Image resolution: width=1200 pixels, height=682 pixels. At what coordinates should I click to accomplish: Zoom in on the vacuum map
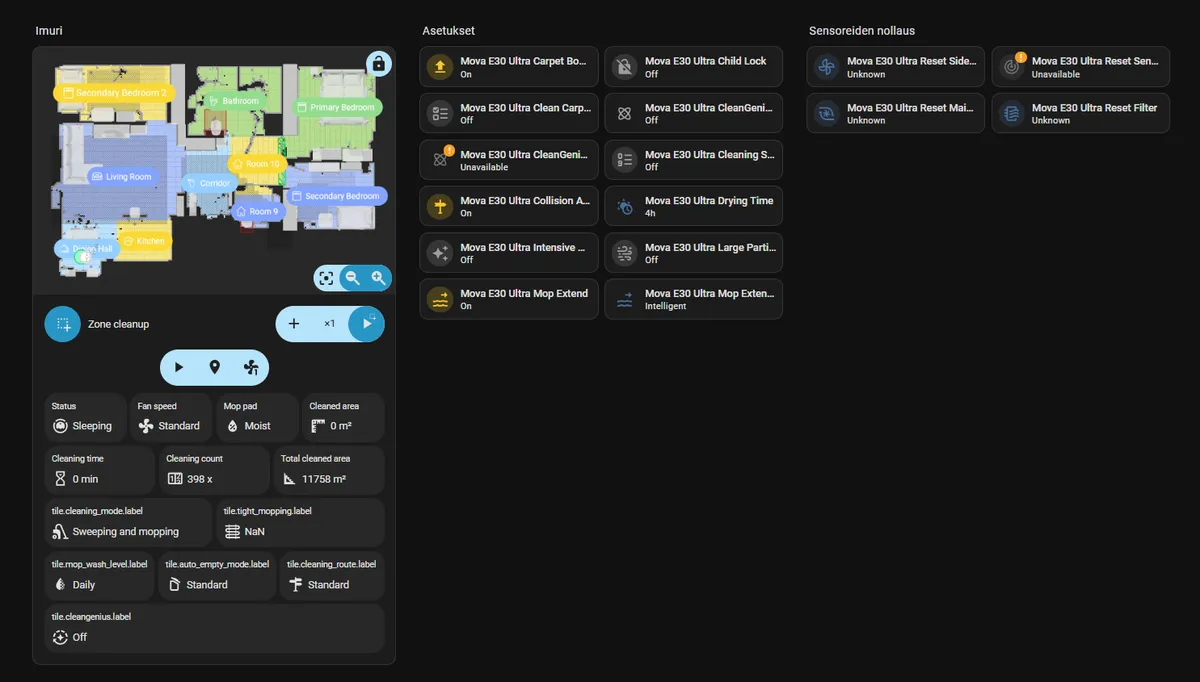tap(378, 278)
